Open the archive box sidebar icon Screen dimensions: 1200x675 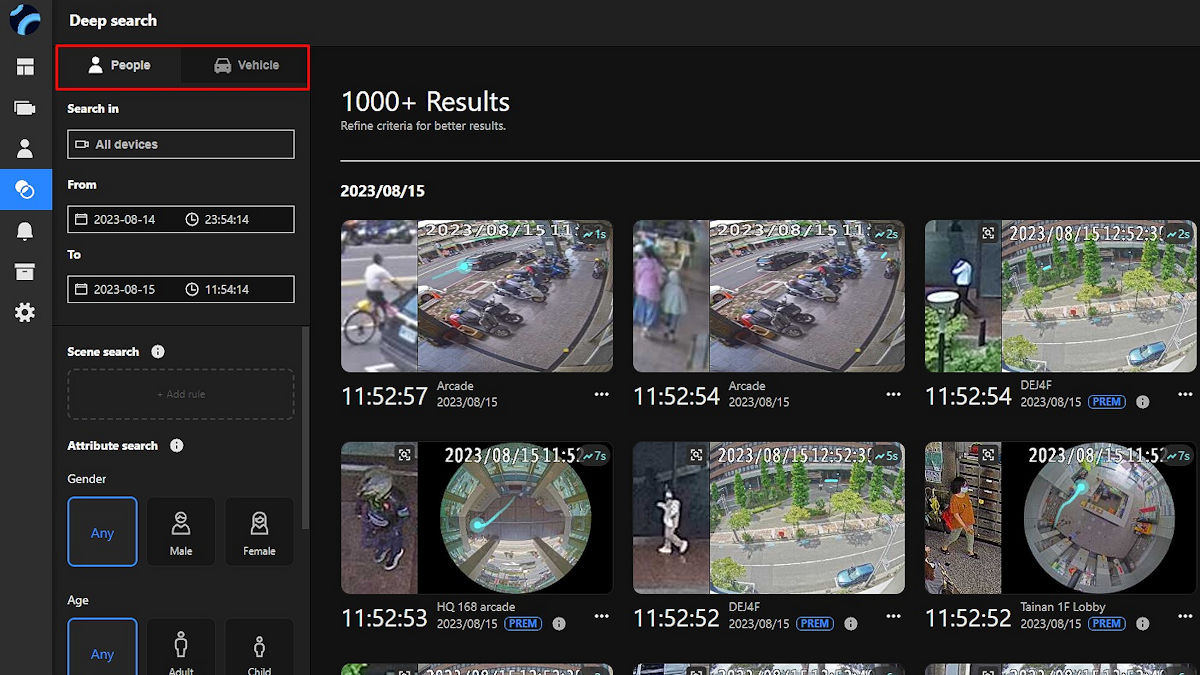(25, 272)
